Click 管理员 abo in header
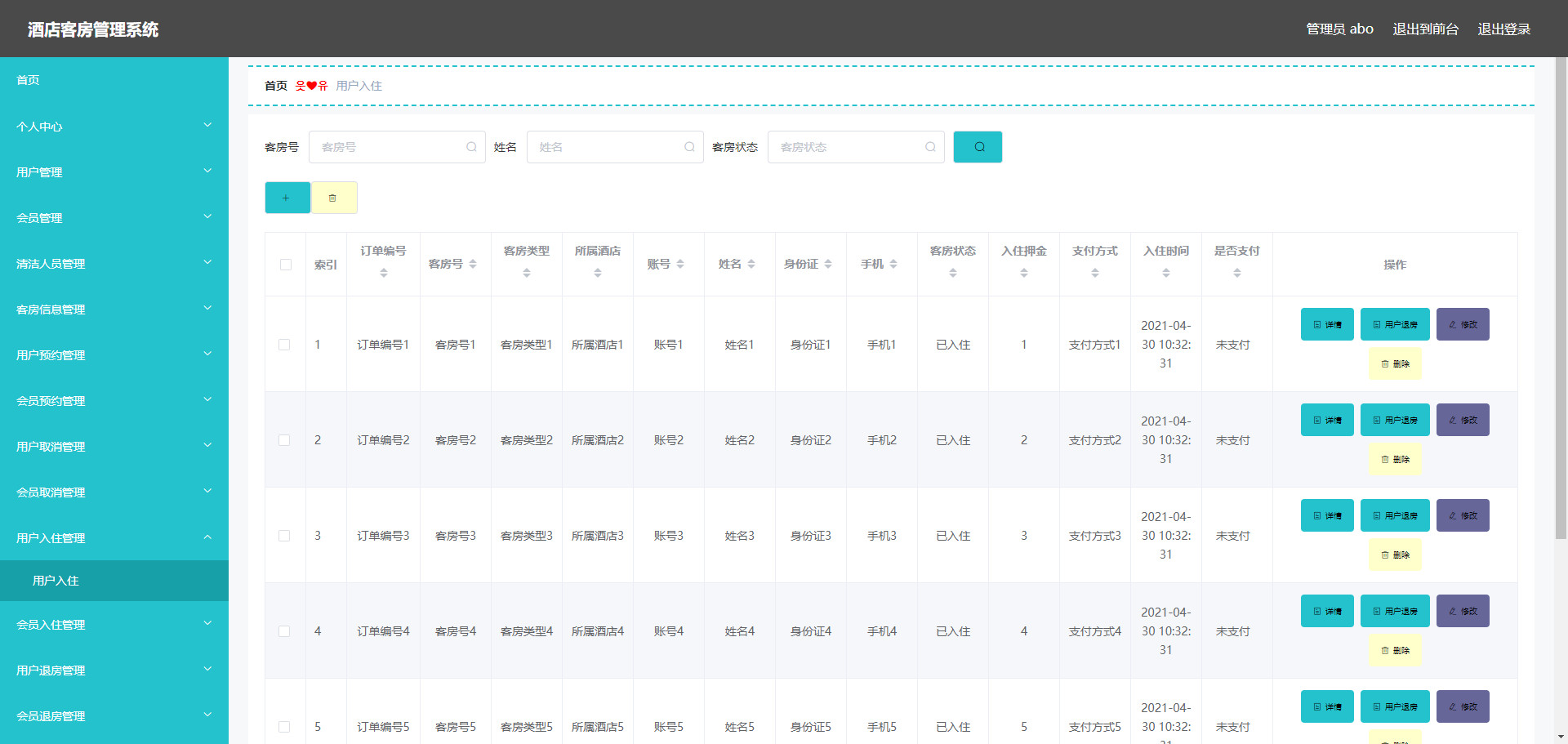The width and height of the screenshot is (1568, 744). [1339, 29]
